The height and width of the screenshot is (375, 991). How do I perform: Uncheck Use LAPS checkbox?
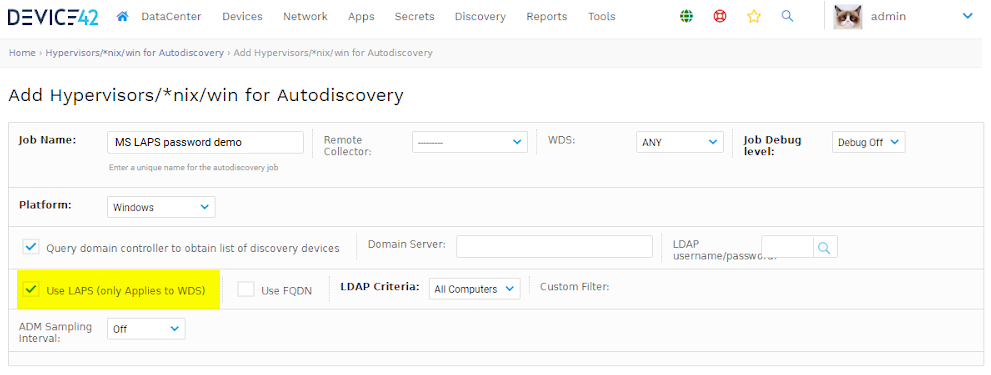[x=30, y=290]
